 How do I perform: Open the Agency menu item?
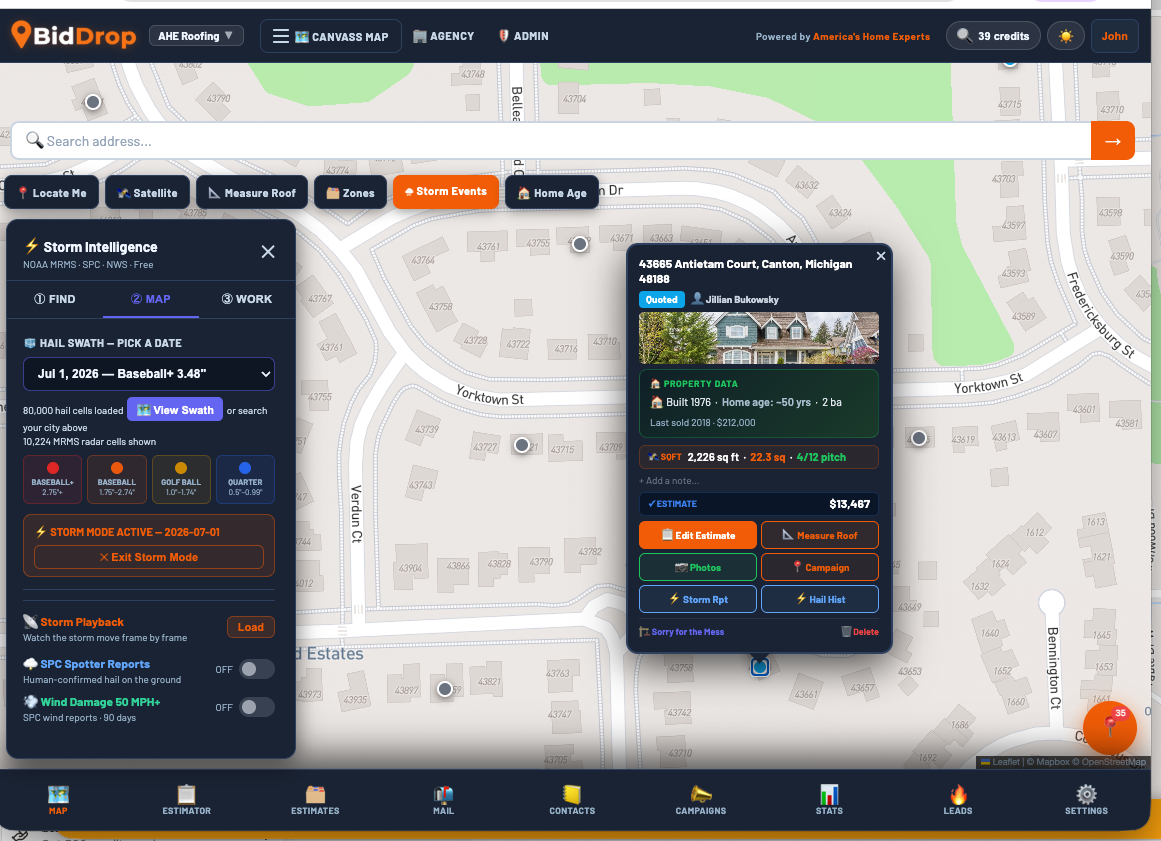(x=444, y=36)
